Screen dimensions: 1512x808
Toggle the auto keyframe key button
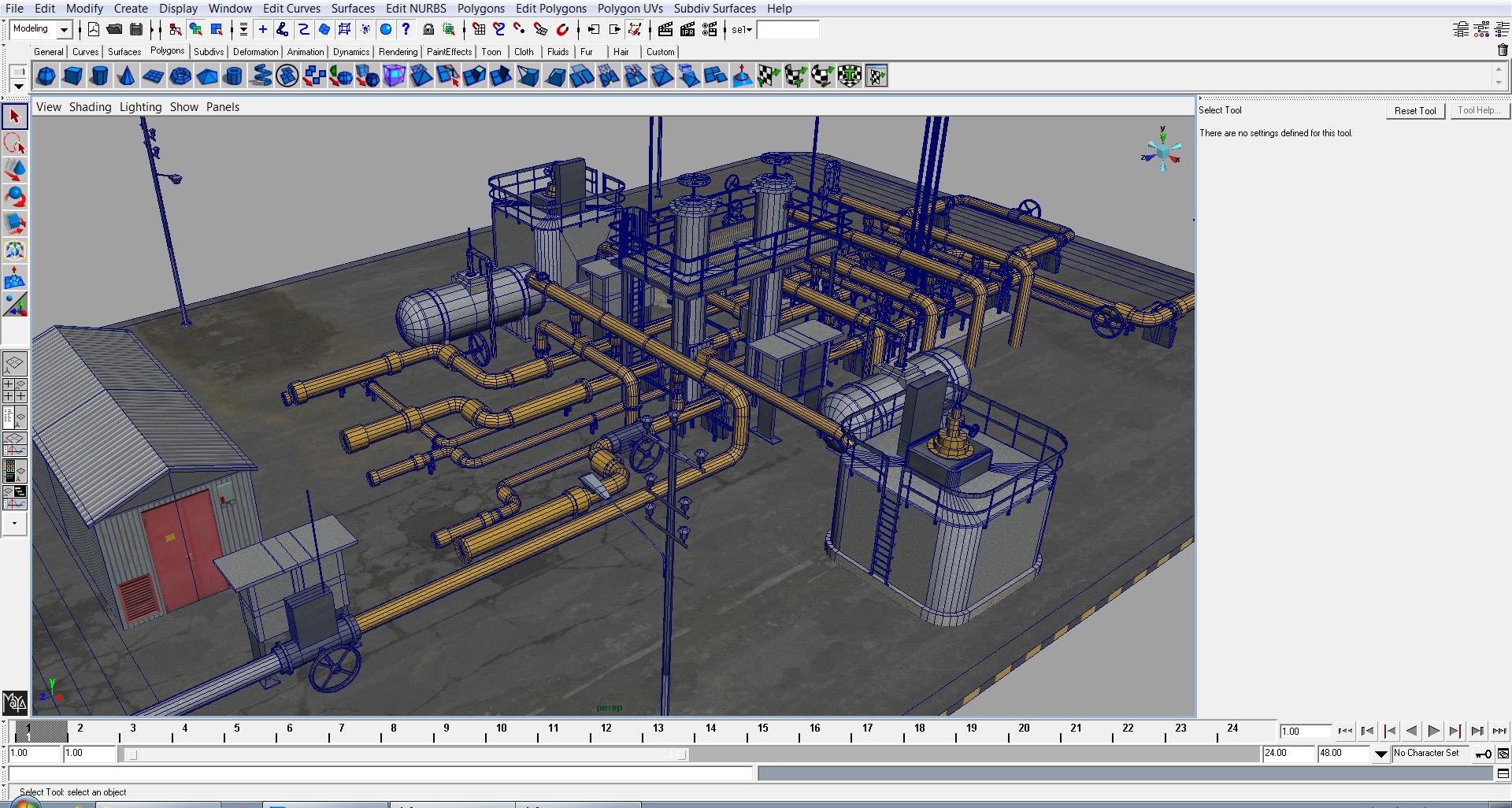coord(1483,754)
